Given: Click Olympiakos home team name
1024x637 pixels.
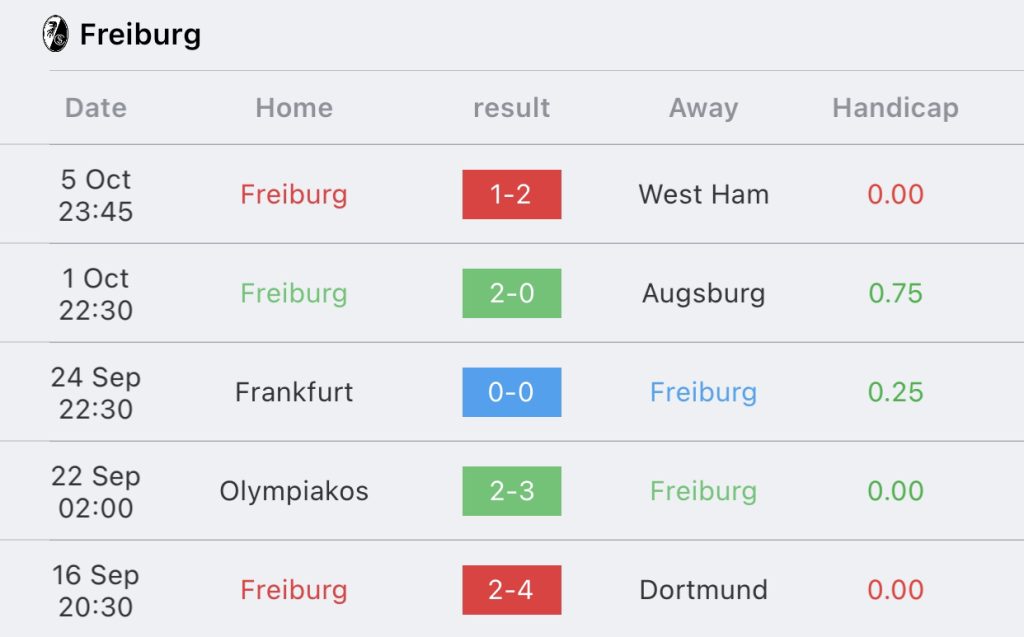Looking at the screenshot, I should pyautogui.click(x=294, y=491).
